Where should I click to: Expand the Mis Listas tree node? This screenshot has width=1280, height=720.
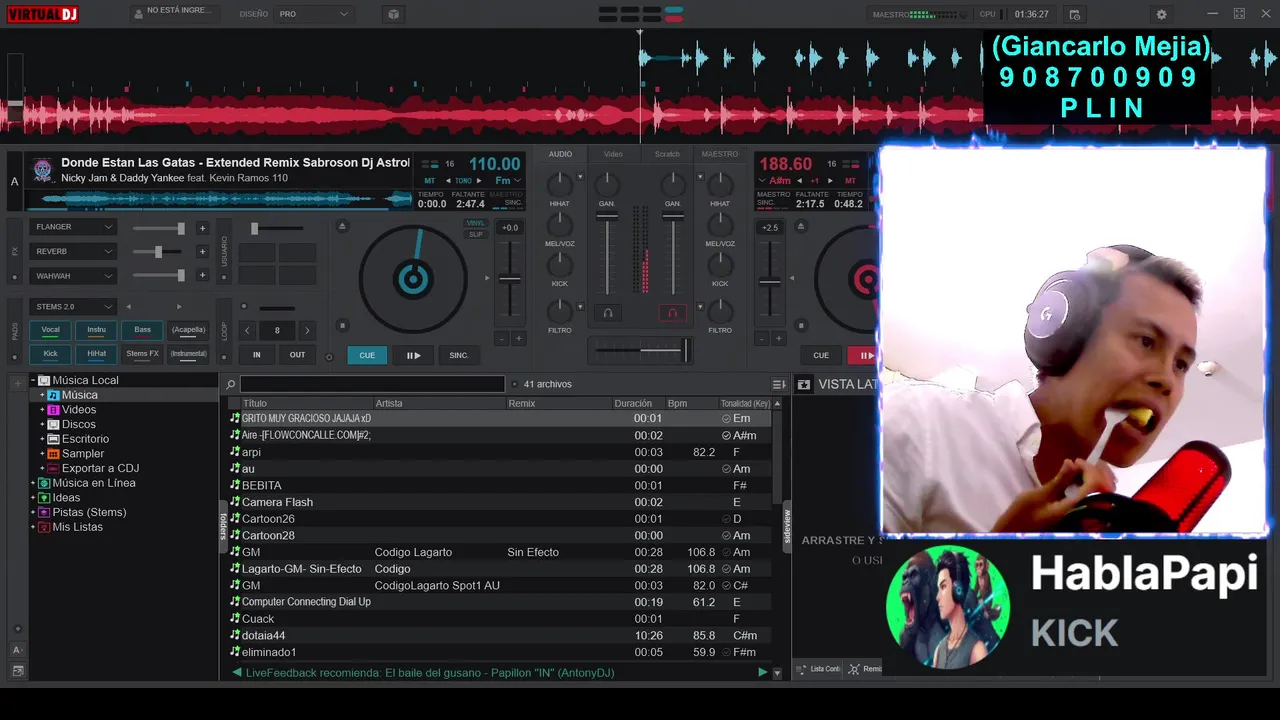(x=33, y=527)
